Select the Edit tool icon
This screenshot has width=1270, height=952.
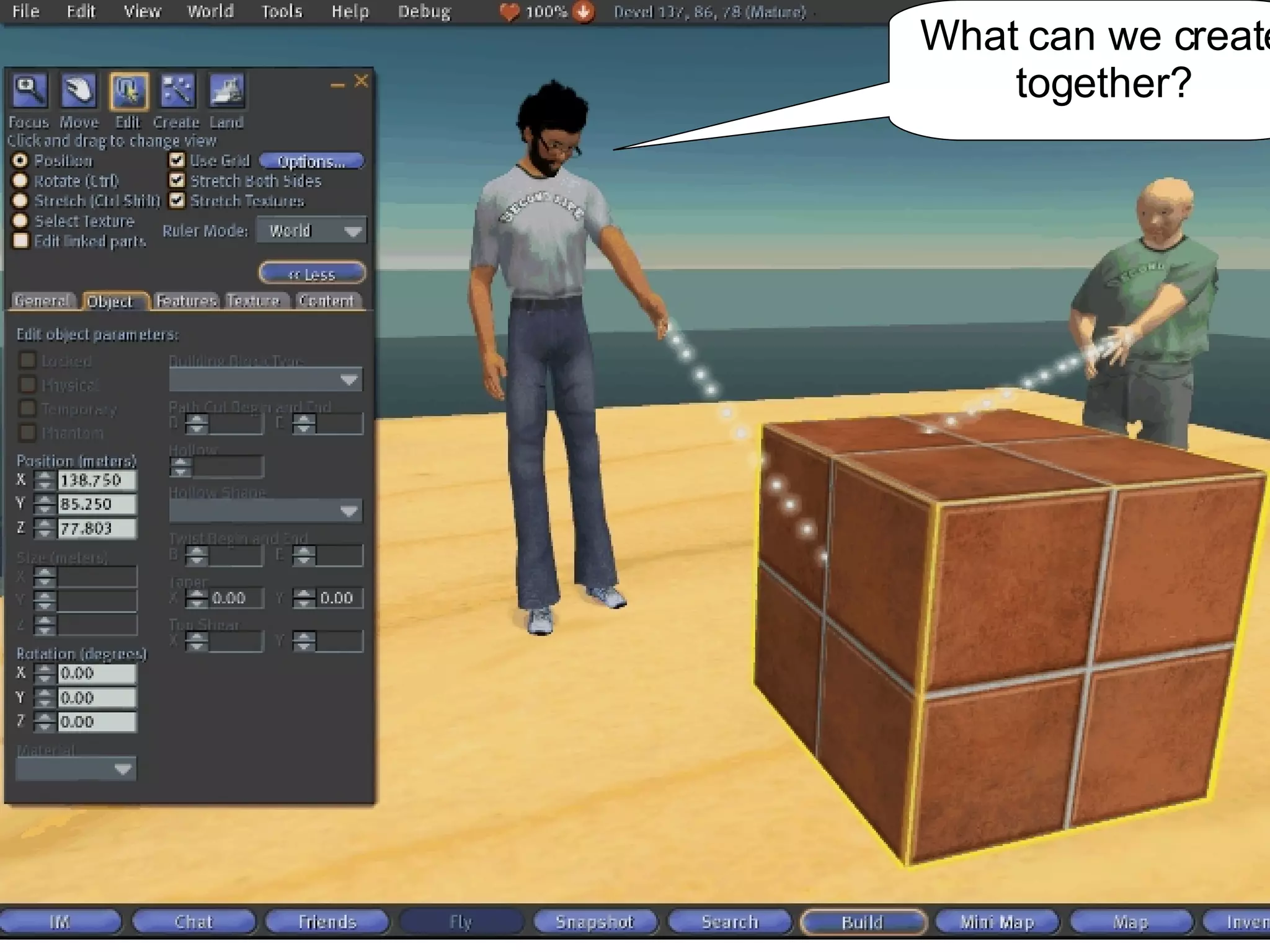click(x=129, y=91)
